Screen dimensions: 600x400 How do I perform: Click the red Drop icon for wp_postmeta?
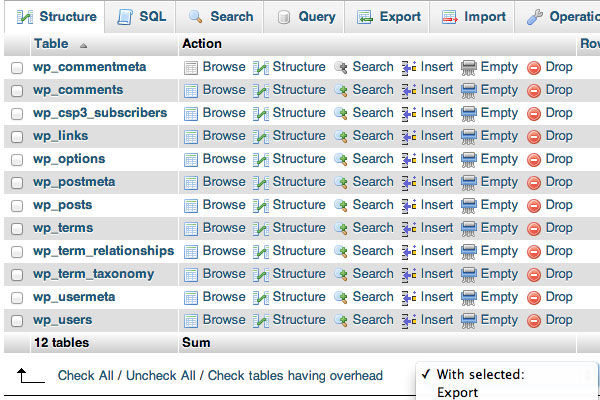(534, 183)
